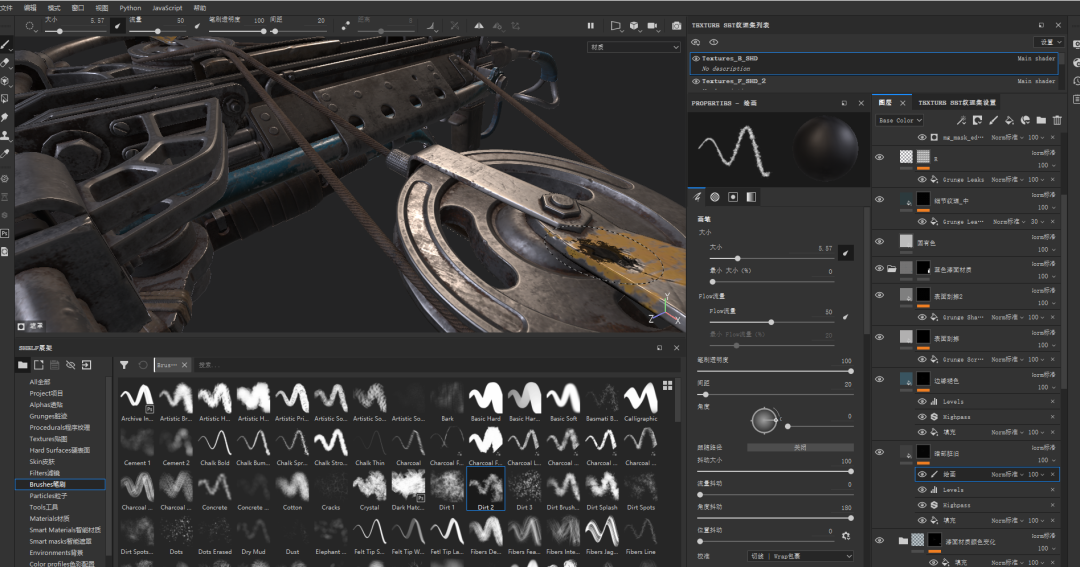The height and width of the screenshot is (567, 1080).
Task: Select the Clone stamp tool in left toolbar
Action: click(x=6, y=135)
